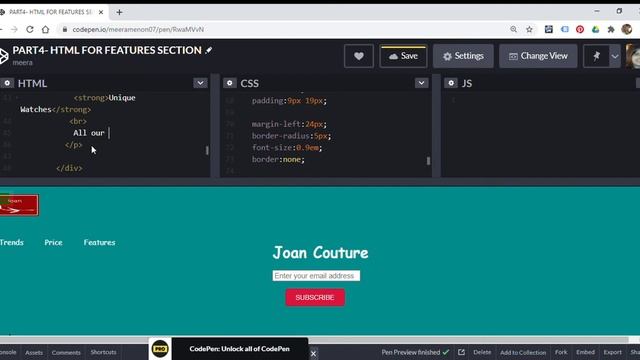Click the PRO badge icon
Screen dimensions: 640x360
[160, 349]
